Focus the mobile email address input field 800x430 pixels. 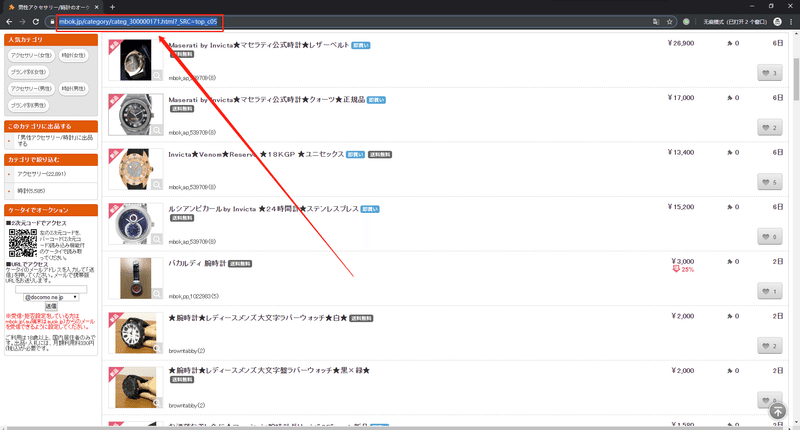click(x=51, y=289)
